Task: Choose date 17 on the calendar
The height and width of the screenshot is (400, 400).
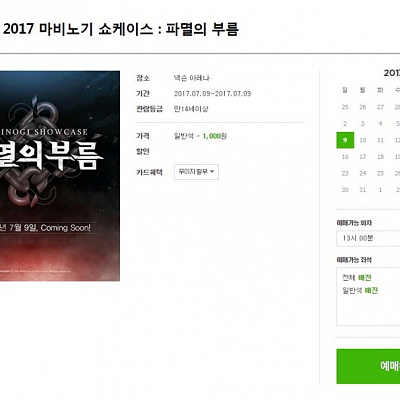Action: [x=363, y=157]
